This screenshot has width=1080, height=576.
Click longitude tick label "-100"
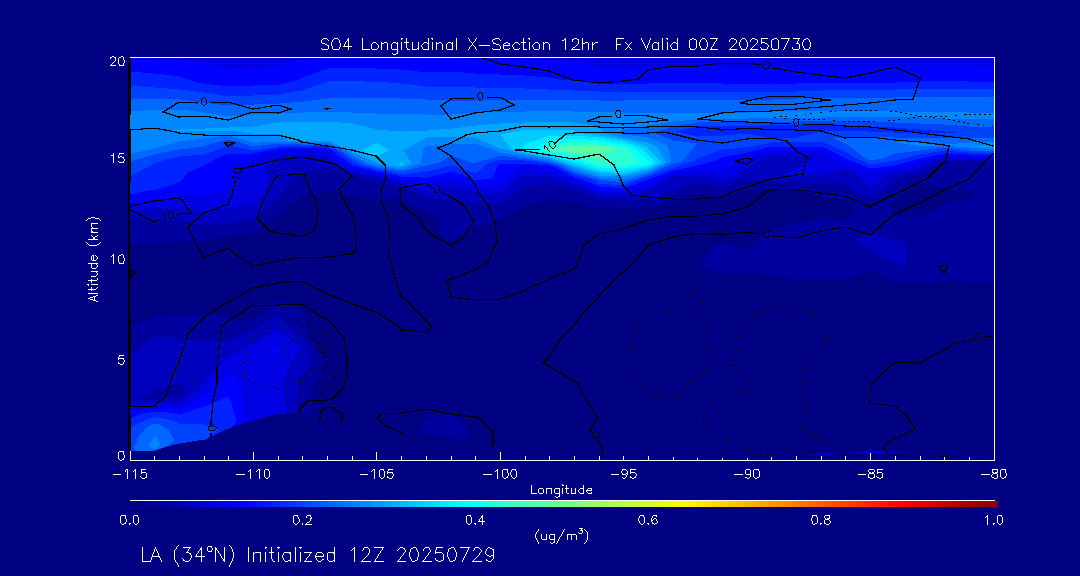(500, 475)
